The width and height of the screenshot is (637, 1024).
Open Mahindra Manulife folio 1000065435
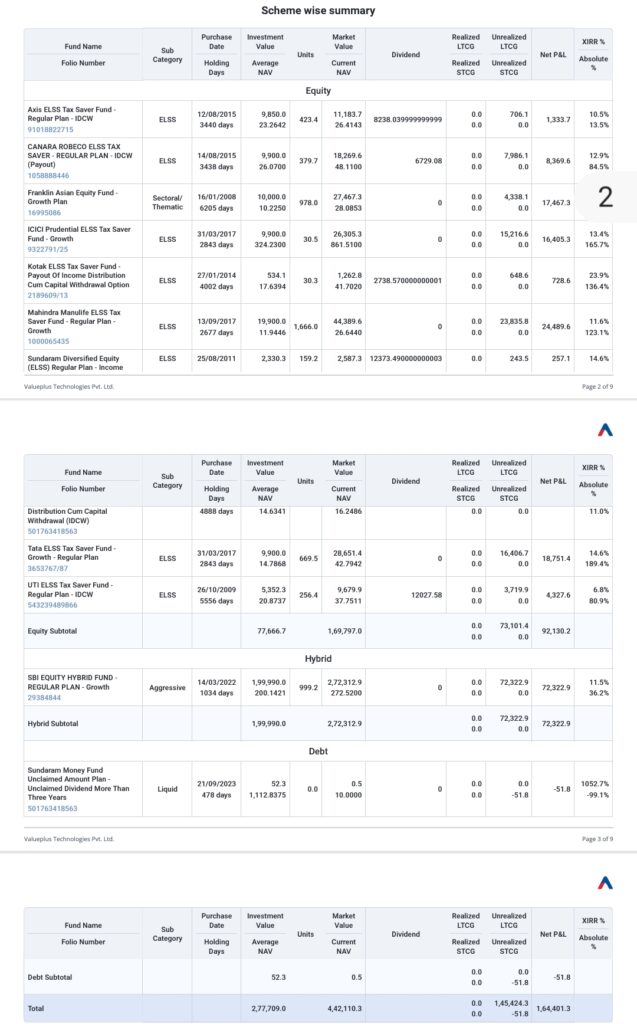[48, 342]
